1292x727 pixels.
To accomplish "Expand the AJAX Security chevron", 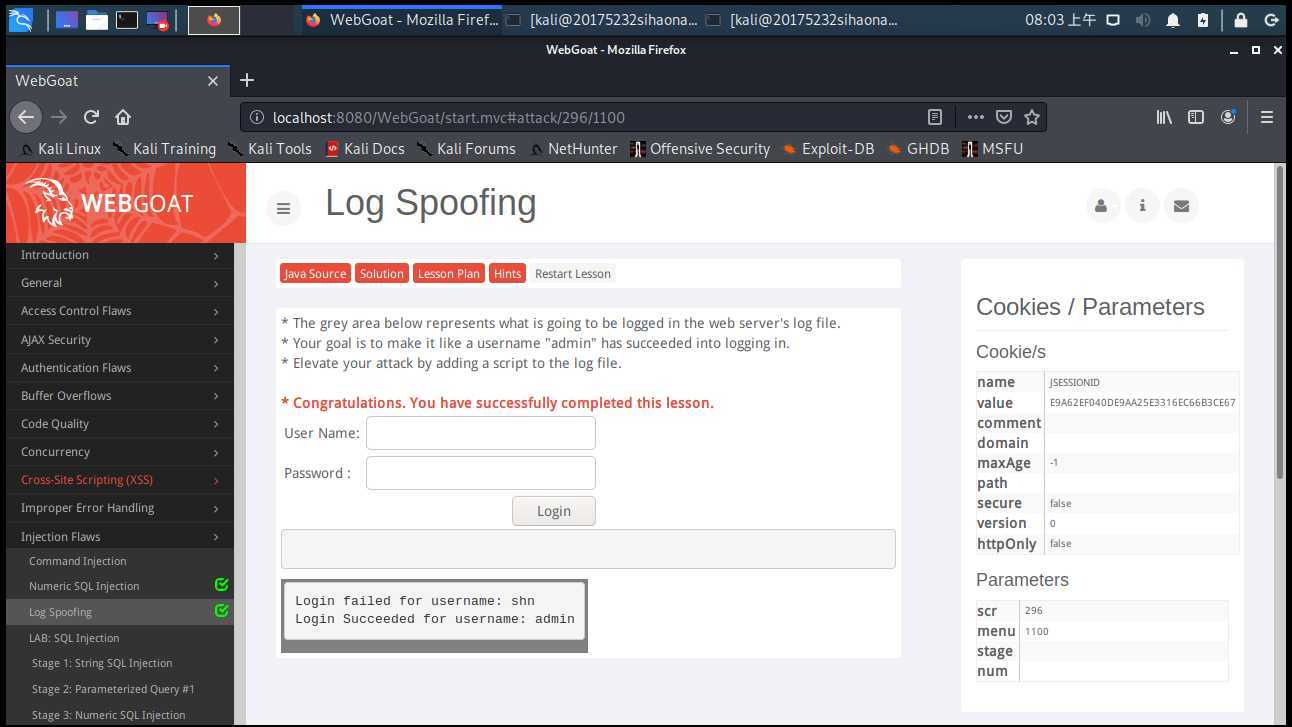I will click(216, 340).
